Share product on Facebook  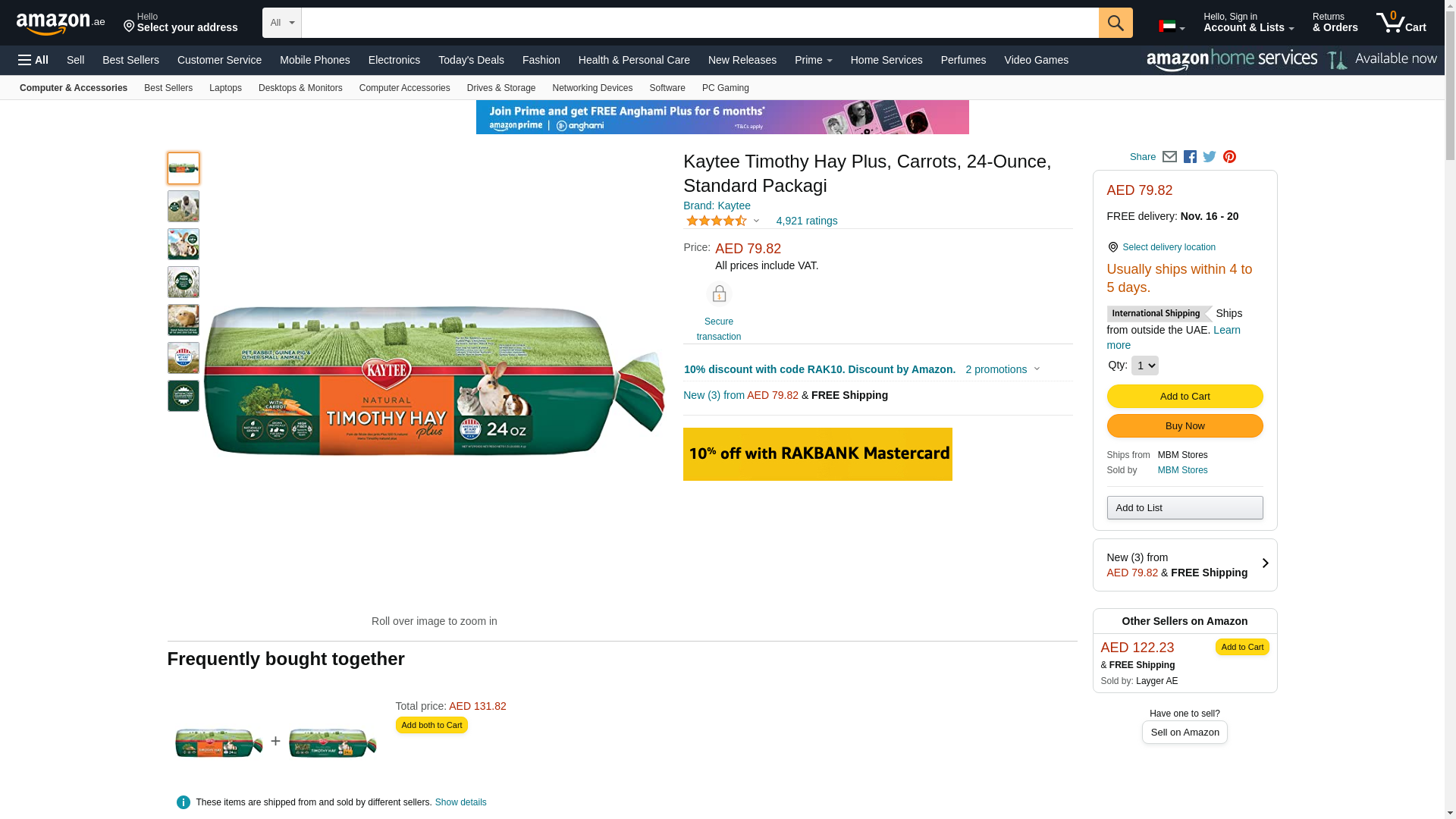1190,157
